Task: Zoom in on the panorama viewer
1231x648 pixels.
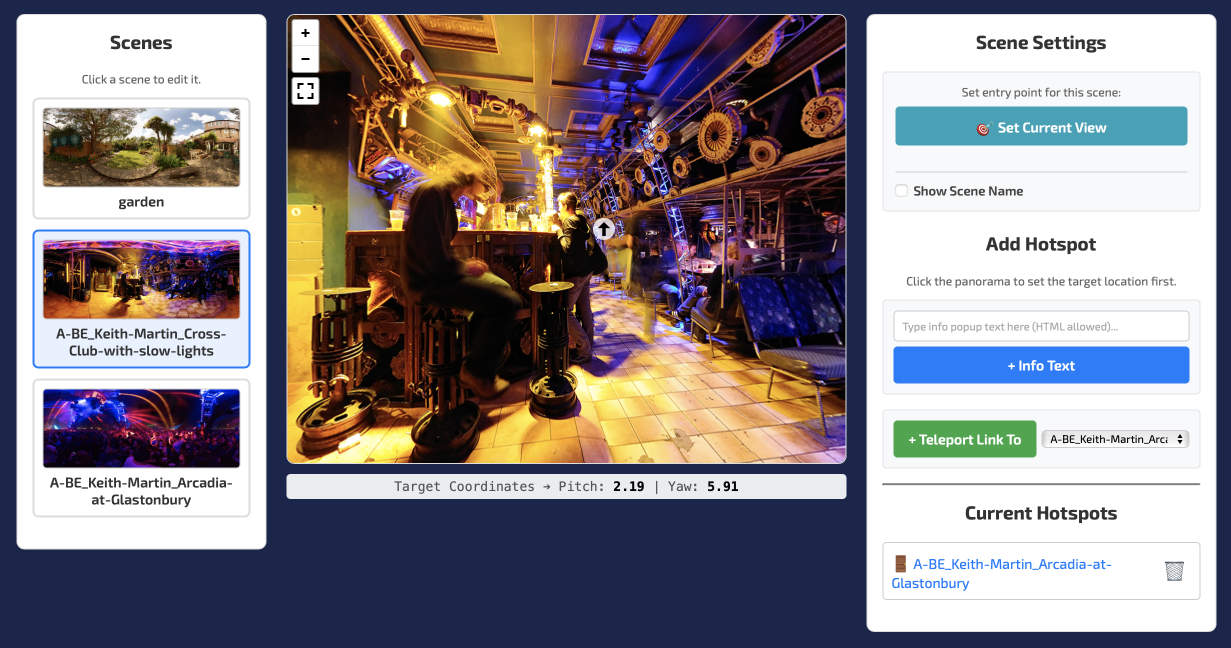Action: (x=306, y=33)
